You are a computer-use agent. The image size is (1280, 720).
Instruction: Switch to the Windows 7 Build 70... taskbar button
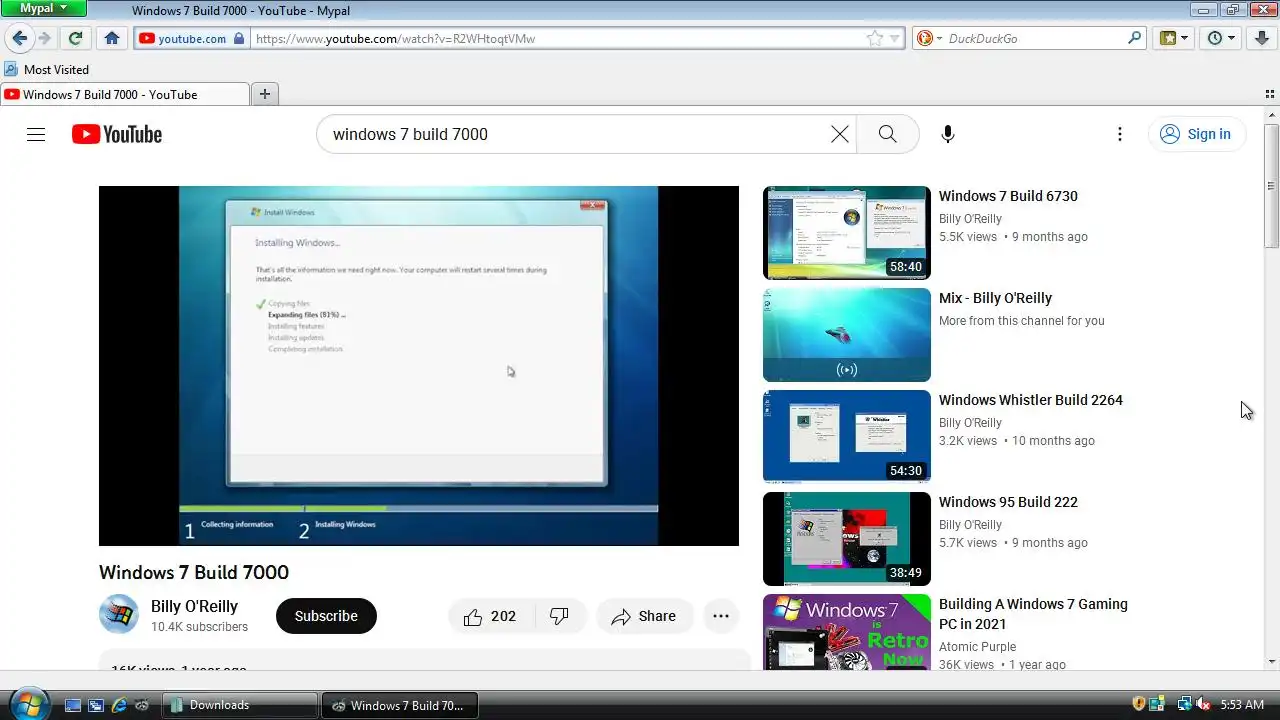pyautogui.click(x=400, y=705)
